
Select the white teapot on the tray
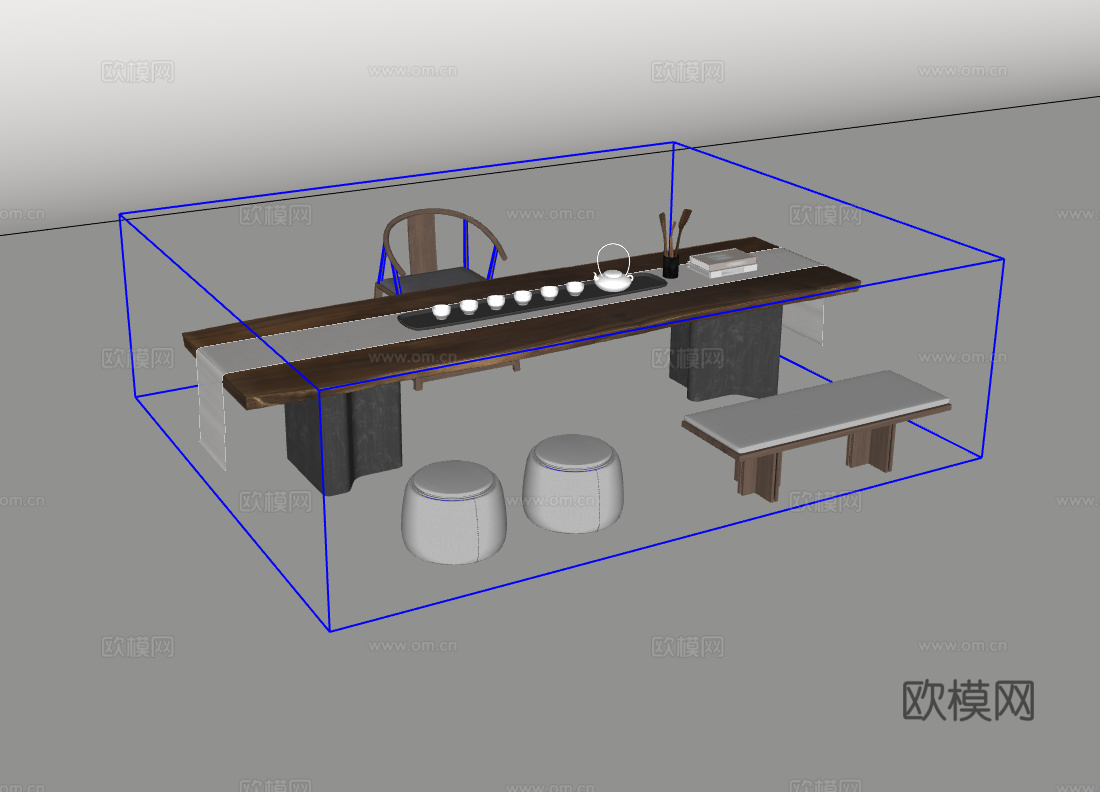click(613, 269)
